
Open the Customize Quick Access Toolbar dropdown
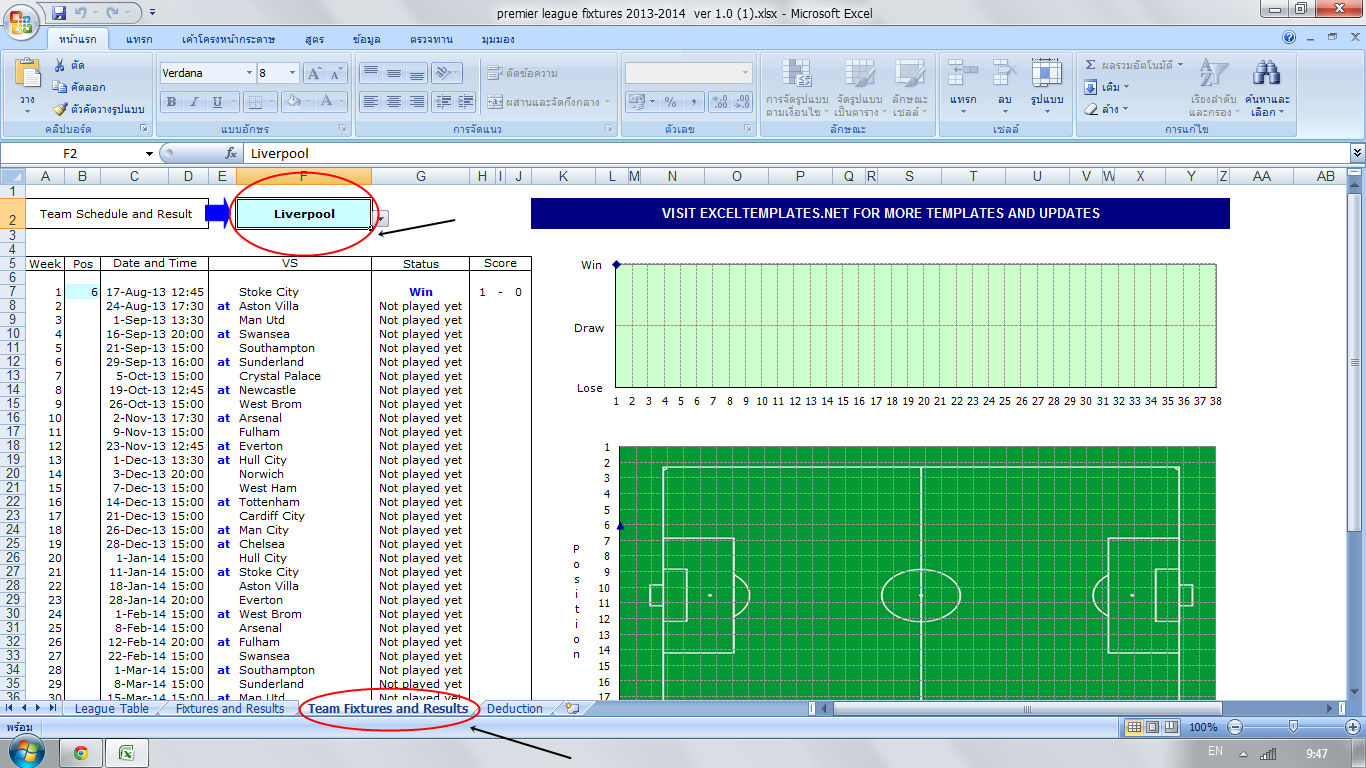(x=152, y=12)
